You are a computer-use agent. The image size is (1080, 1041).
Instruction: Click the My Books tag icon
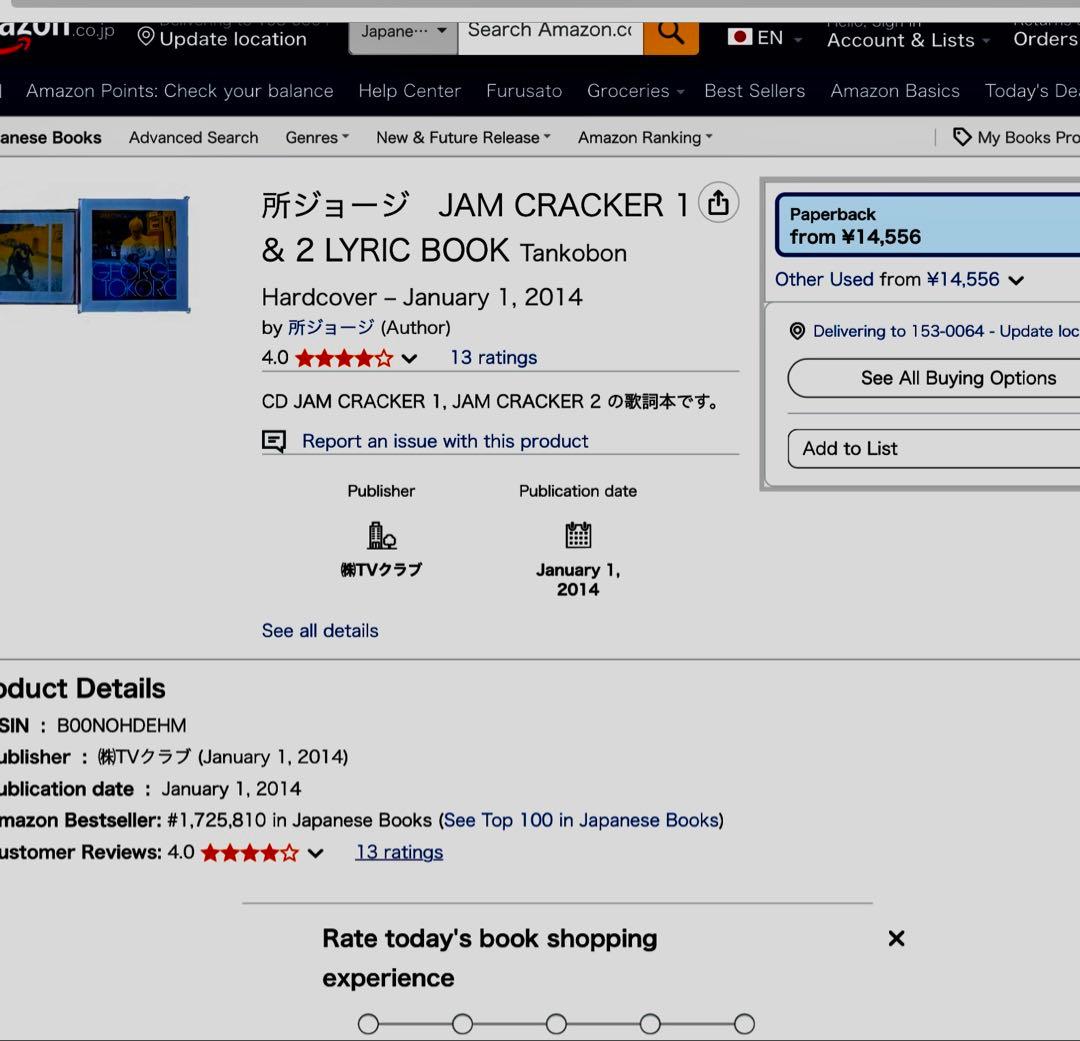962,137
